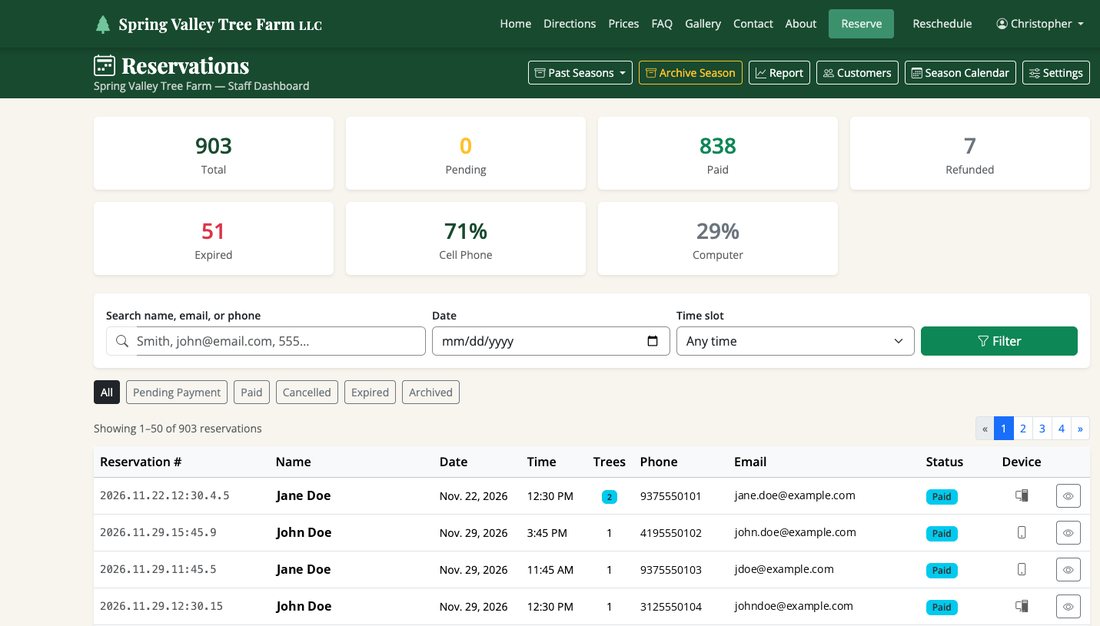Click the previous page « arrow
This screenshot has width=1100, height=626.
point(985,428)
